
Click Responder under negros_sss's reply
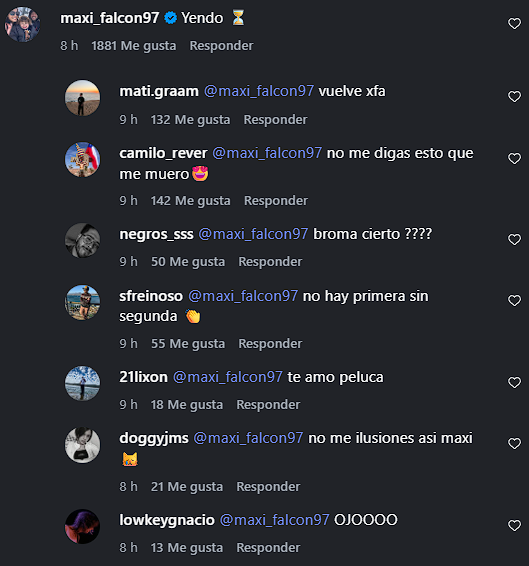tap(270, 262)
